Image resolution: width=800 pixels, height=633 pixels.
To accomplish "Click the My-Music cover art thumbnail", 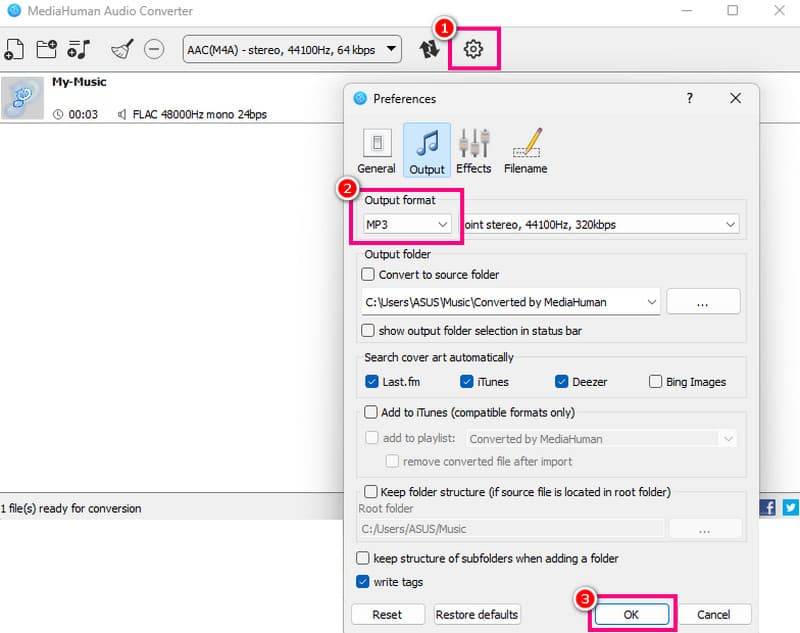I will (22, 98).
